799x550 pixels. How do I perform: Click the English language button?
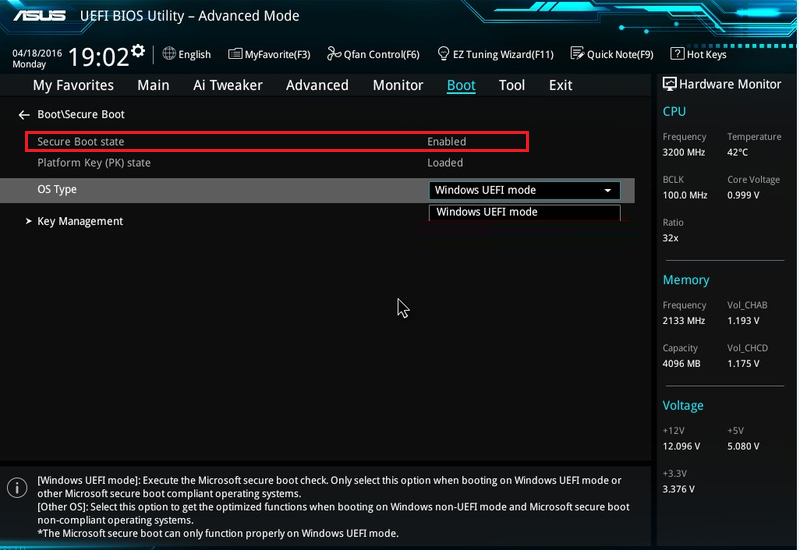[187, 54]
